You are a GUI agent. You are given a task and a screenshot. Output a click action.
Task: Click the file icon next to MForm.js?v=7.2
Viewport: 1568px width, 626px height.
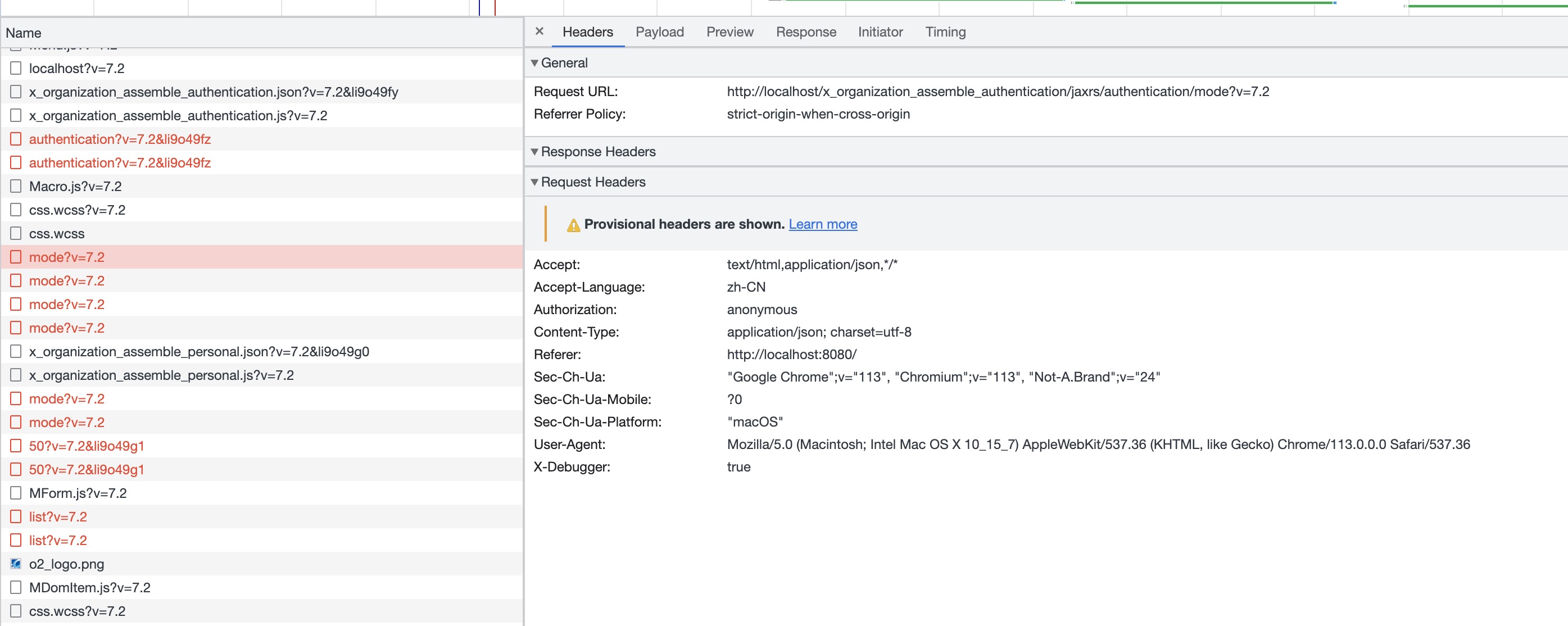[16, 493]
